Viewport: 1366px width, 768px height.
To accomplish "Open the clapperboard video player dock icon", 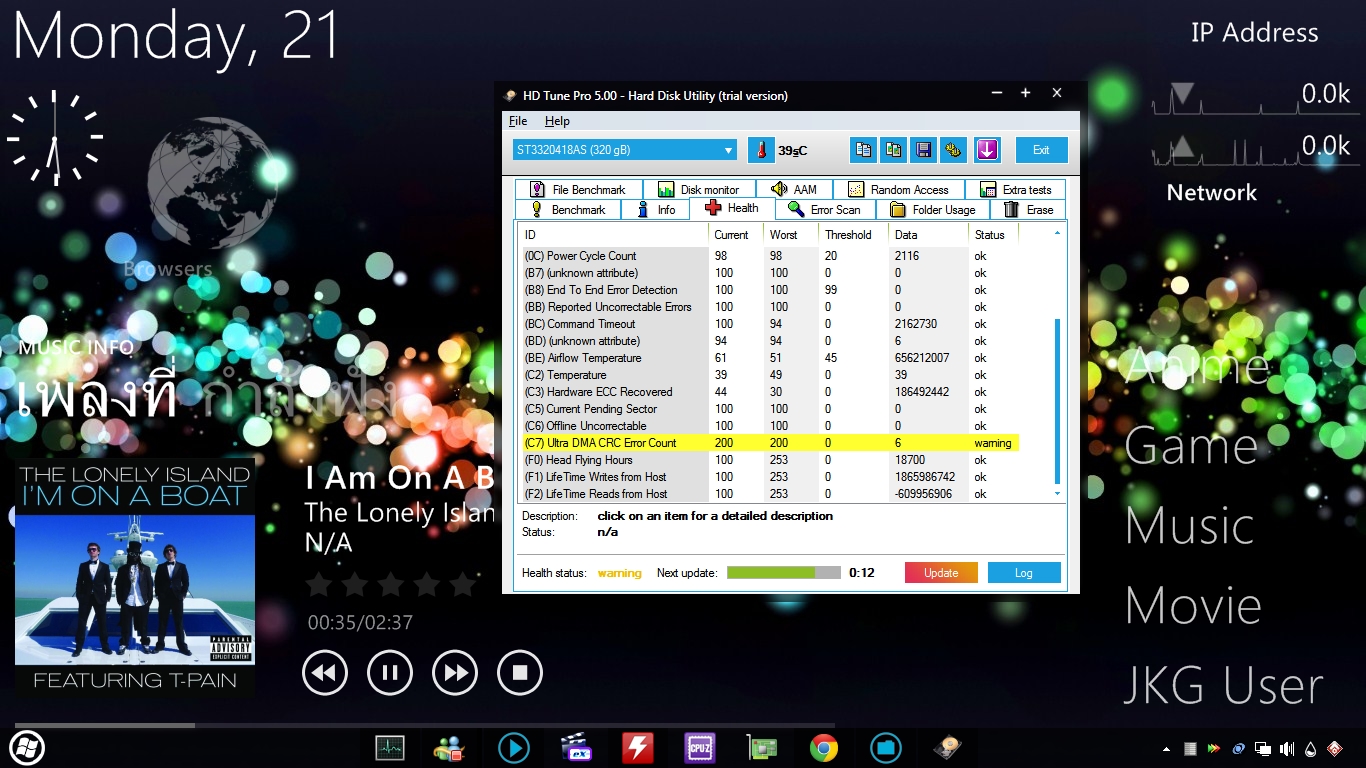I will 576,748.
